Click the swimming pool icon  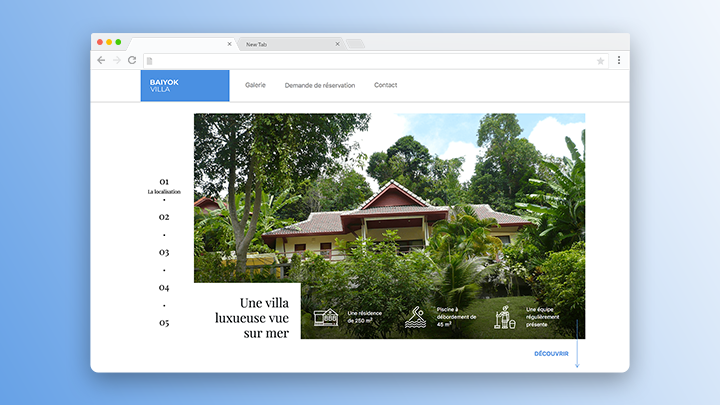[416, 317]
